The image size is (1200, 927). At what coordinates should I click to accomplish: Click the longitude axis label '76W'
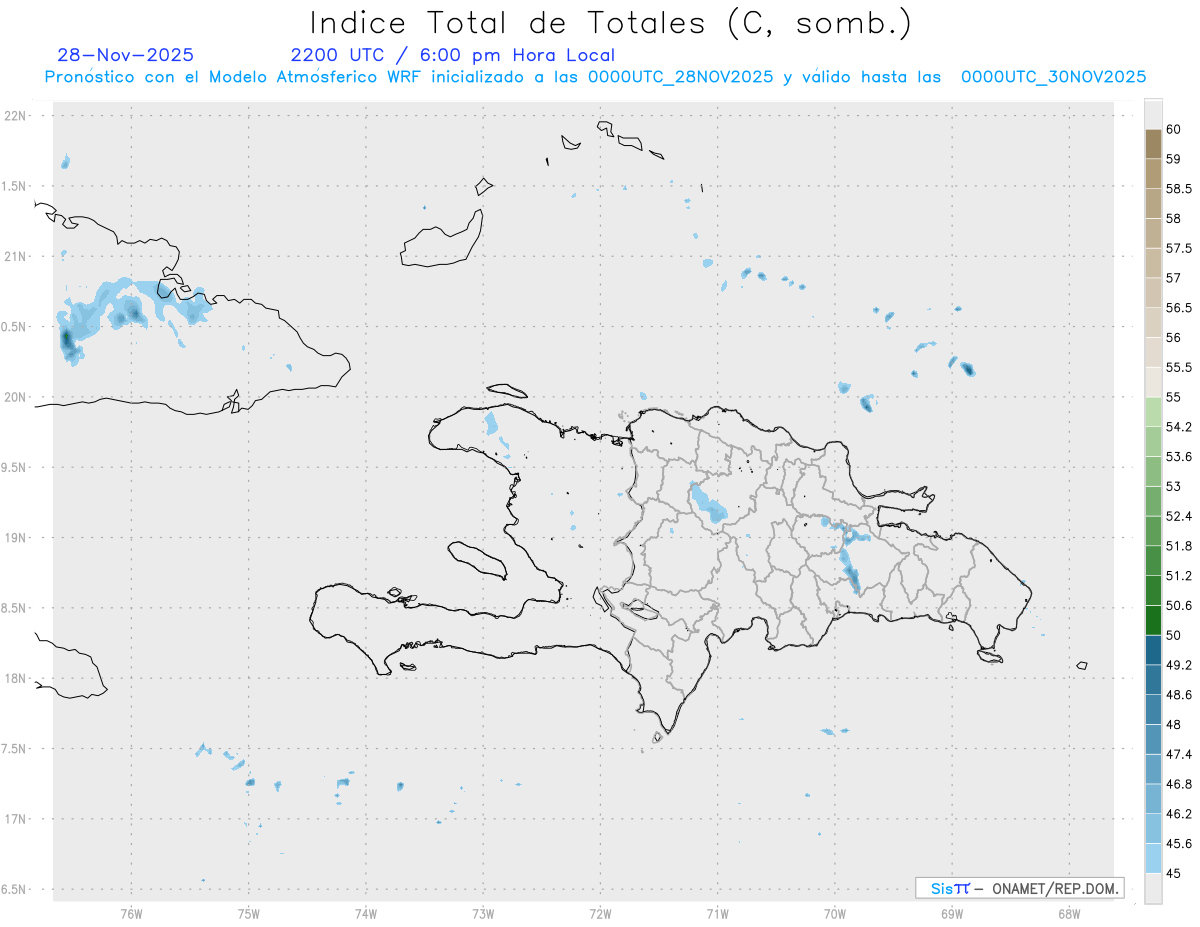tap(131, 914)
